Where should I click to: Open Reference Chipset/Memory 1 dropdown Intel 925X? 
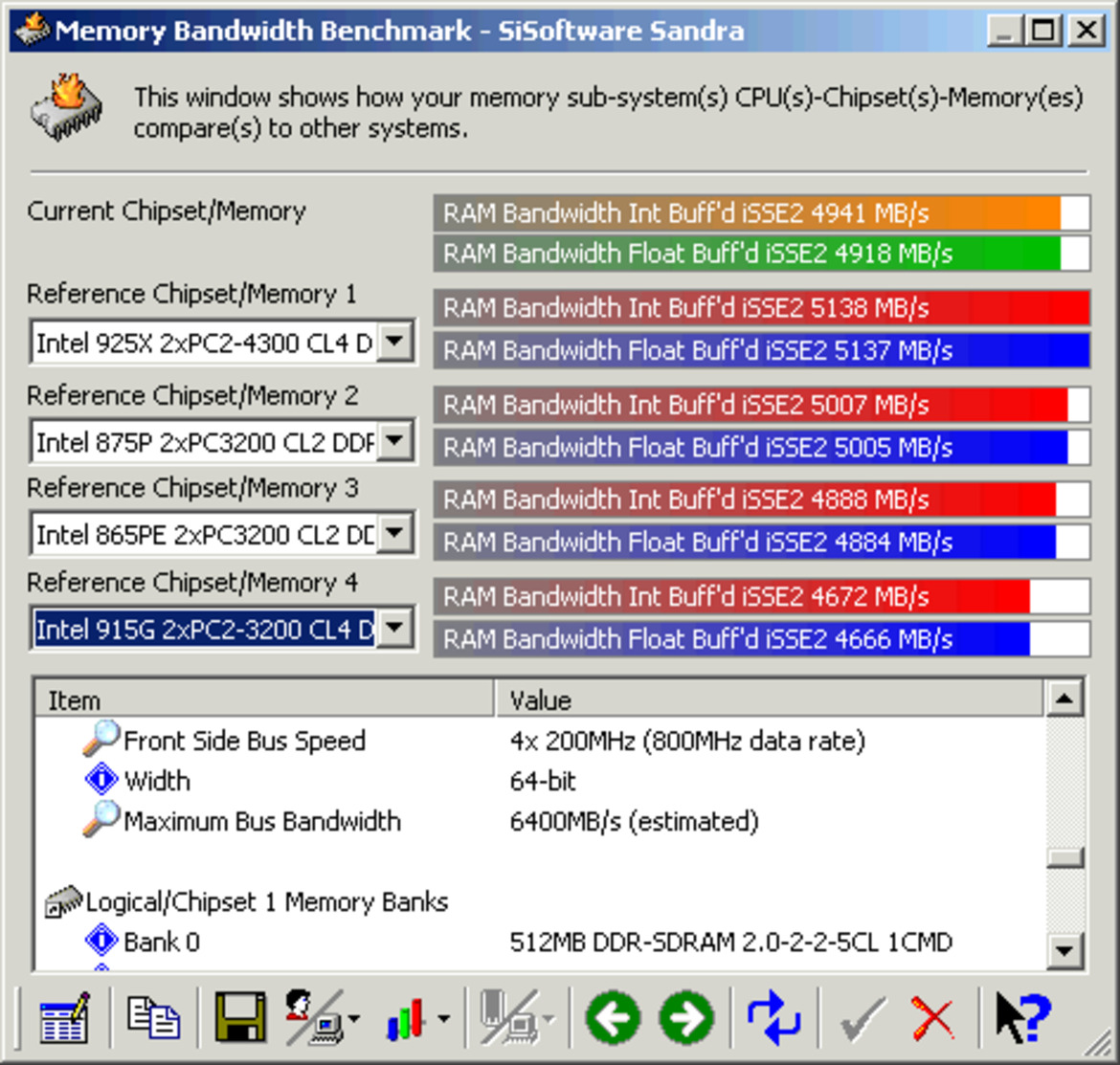223,343
